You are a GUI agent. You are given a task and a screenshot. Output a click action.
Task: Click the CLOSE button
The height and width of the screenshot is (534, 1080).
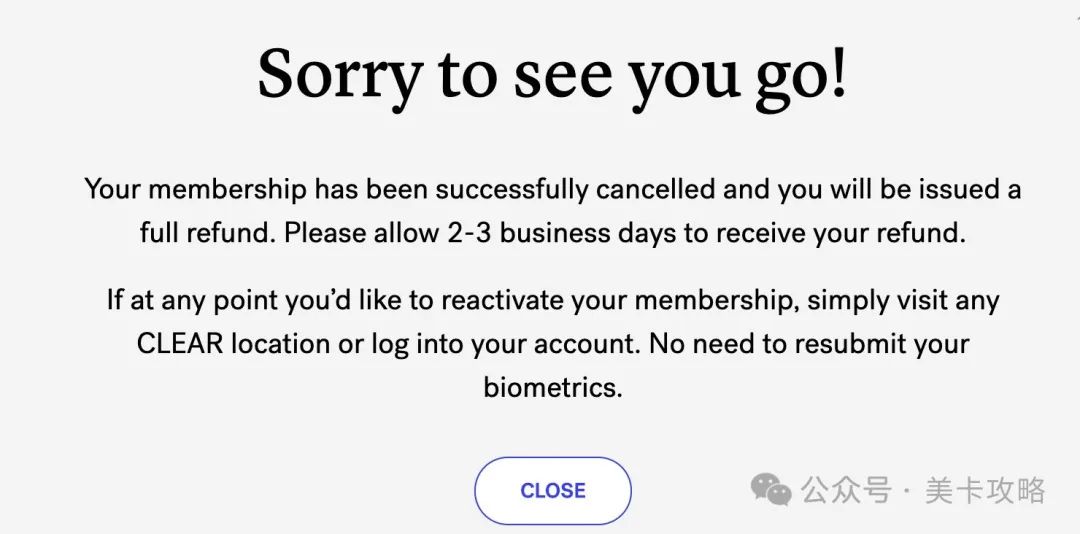click(552, 490)
